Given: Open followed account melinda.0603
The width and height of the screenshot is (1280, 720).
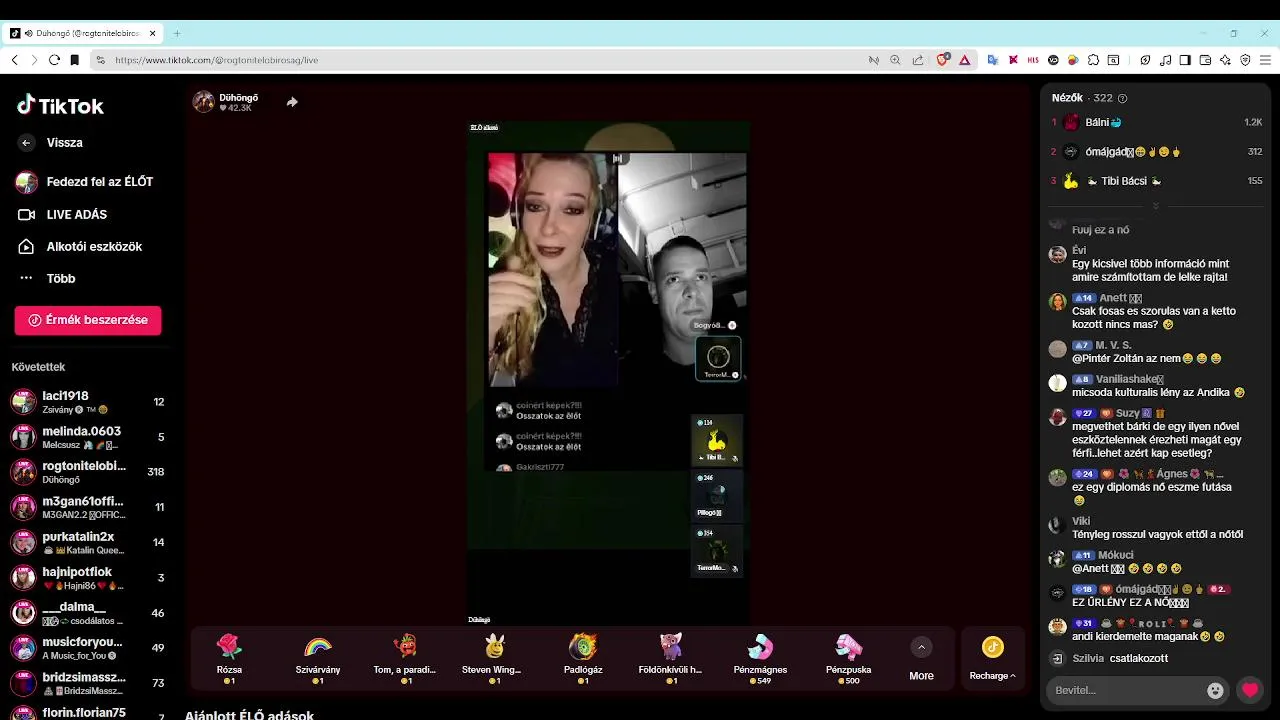Looking at the screenshot, I should (x=88, y=437).
